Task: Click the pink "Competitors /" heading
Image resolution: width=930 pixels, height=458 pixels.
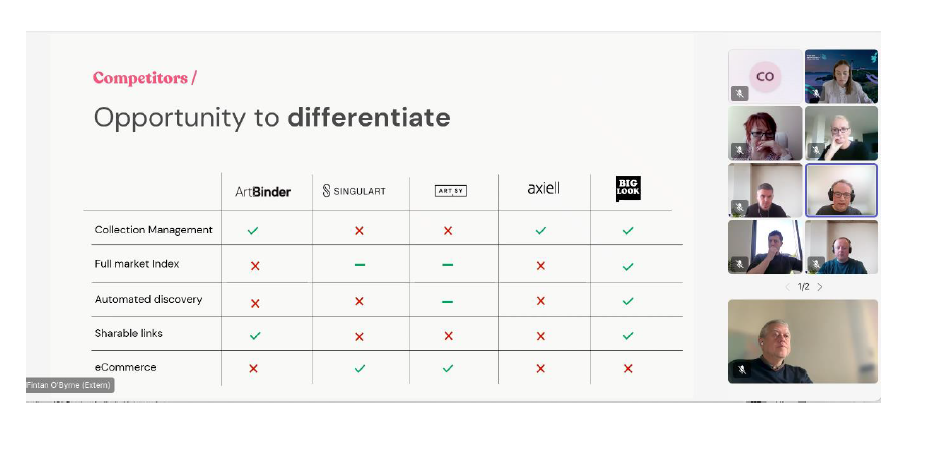Action: [x=145, y=78]
